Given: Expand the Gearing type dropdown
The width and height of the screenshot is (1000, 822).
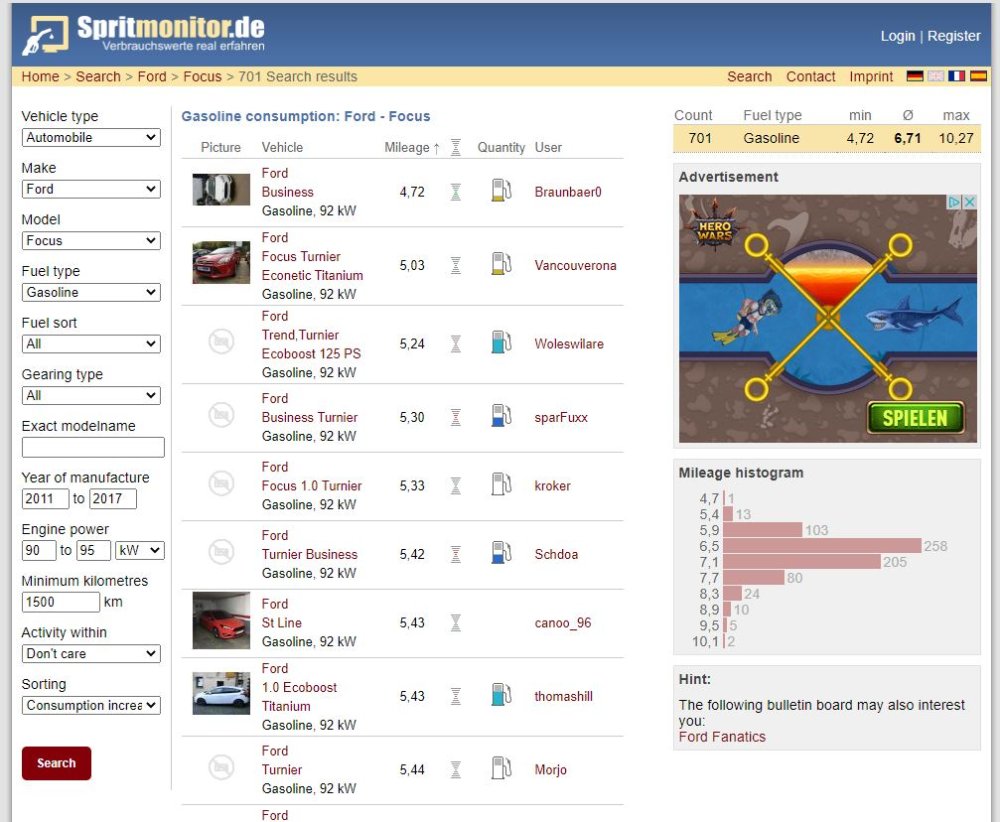Looking at the screenshot, I should [x=91, y=396].
